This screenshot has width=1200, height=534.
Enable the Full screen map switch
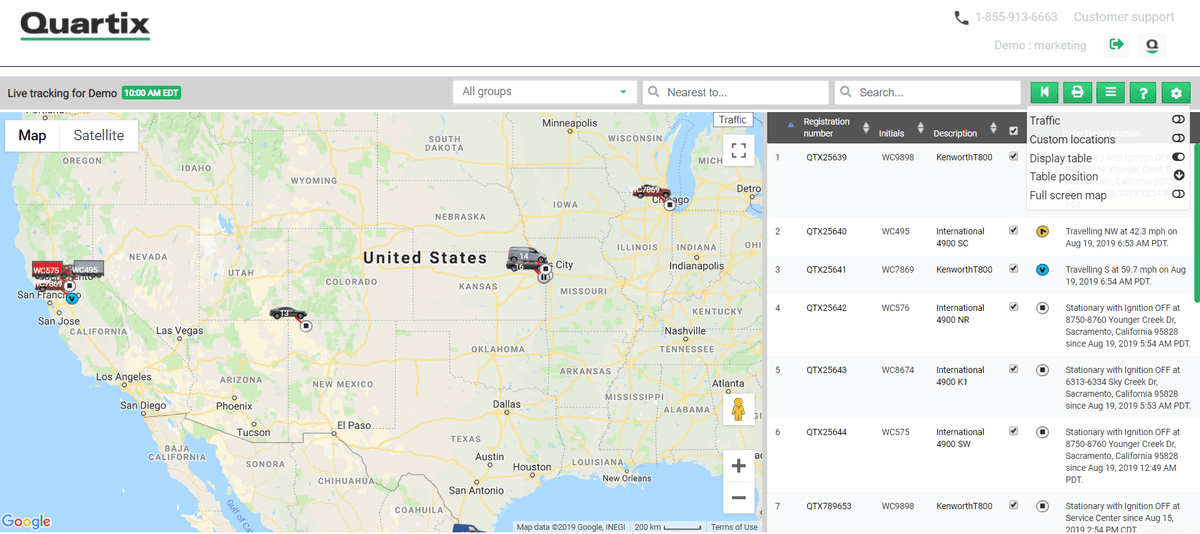[x=1178, y=194]
